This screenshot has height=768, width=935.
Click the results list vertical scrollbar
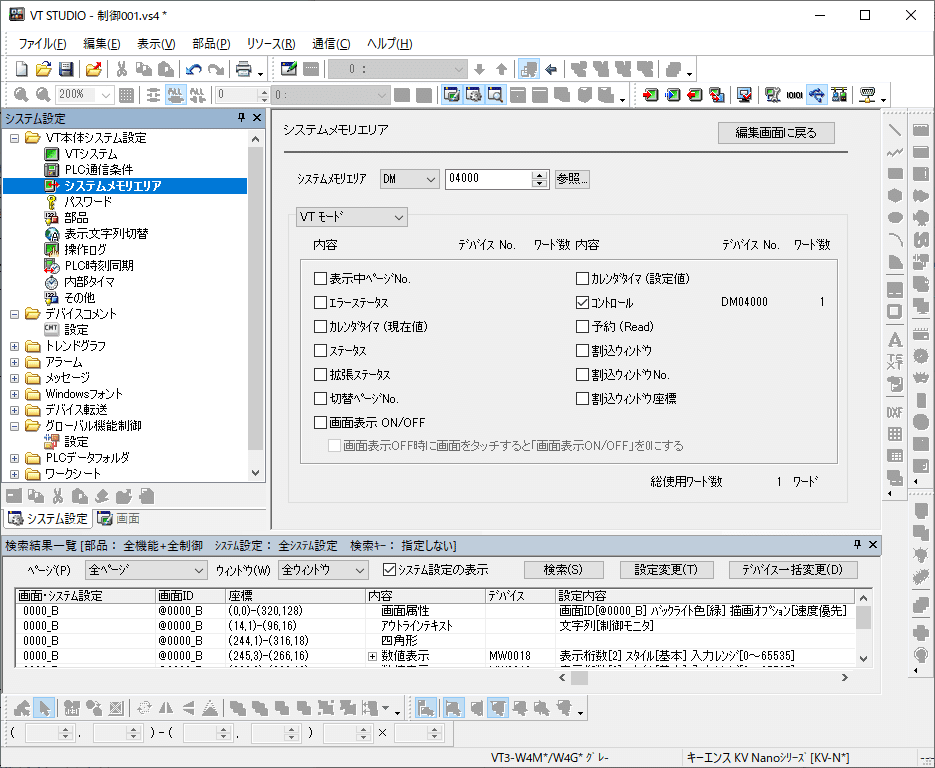point(863,628)
